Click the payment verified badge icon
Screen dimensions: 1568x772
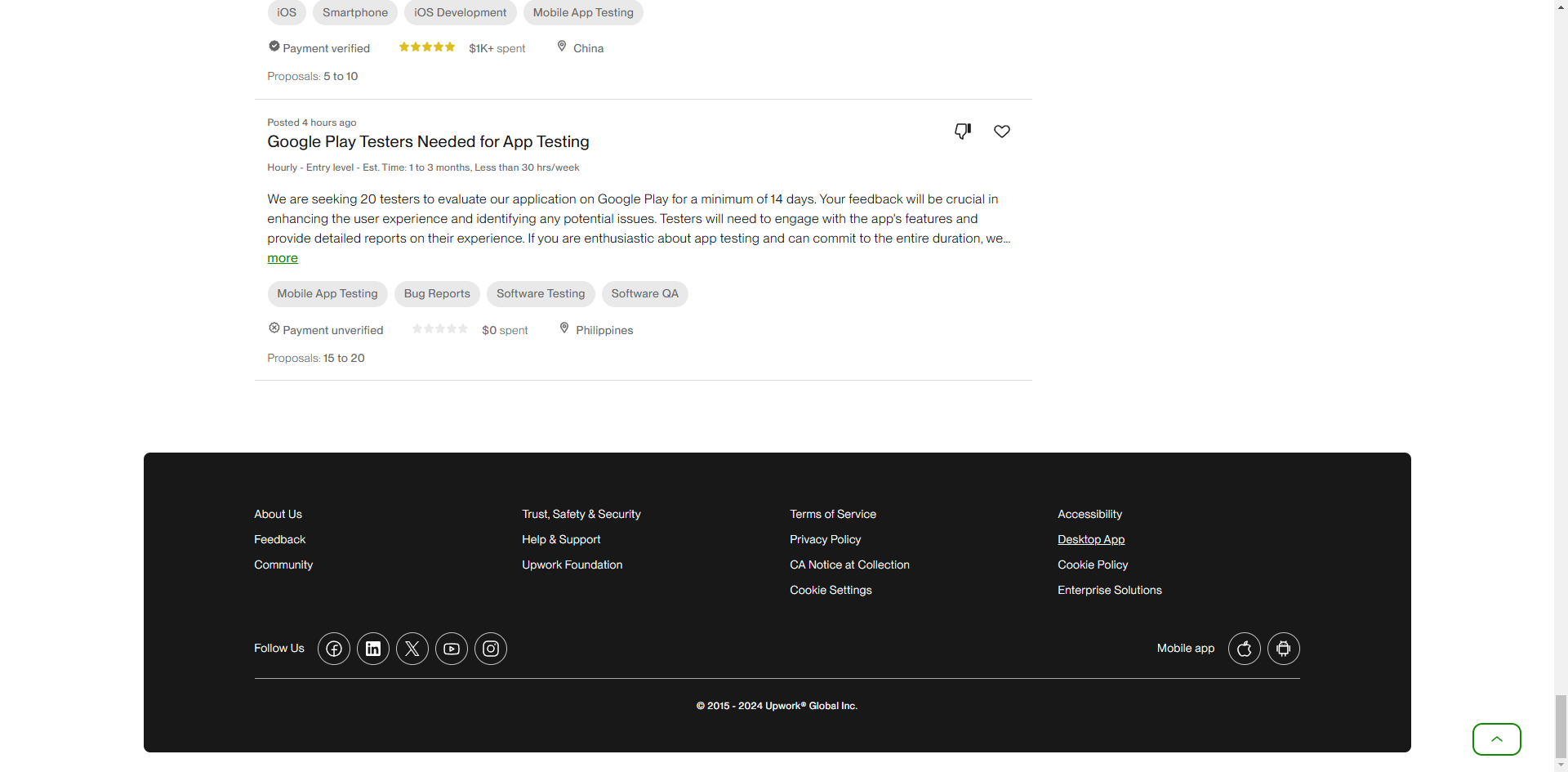click(x=274, y=47)
